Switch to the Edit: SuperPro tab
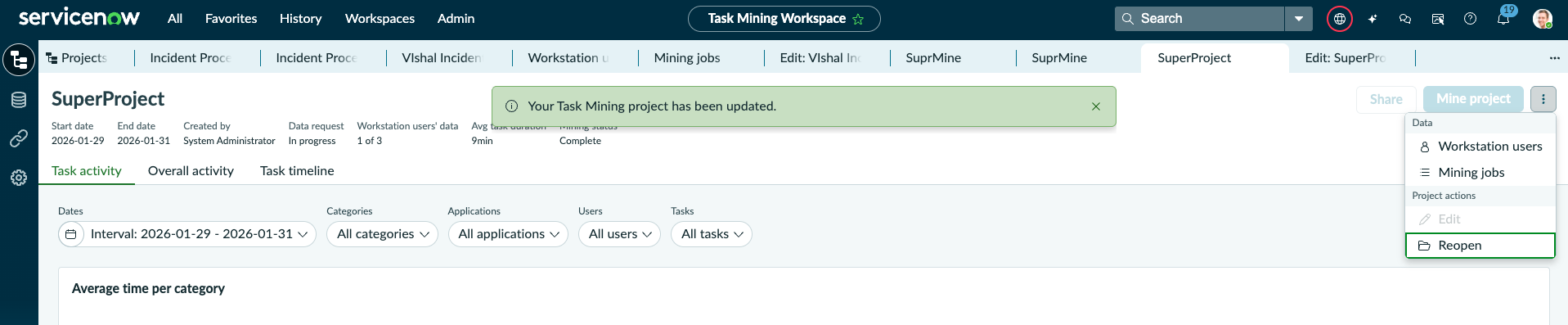 click(1352, 57)
